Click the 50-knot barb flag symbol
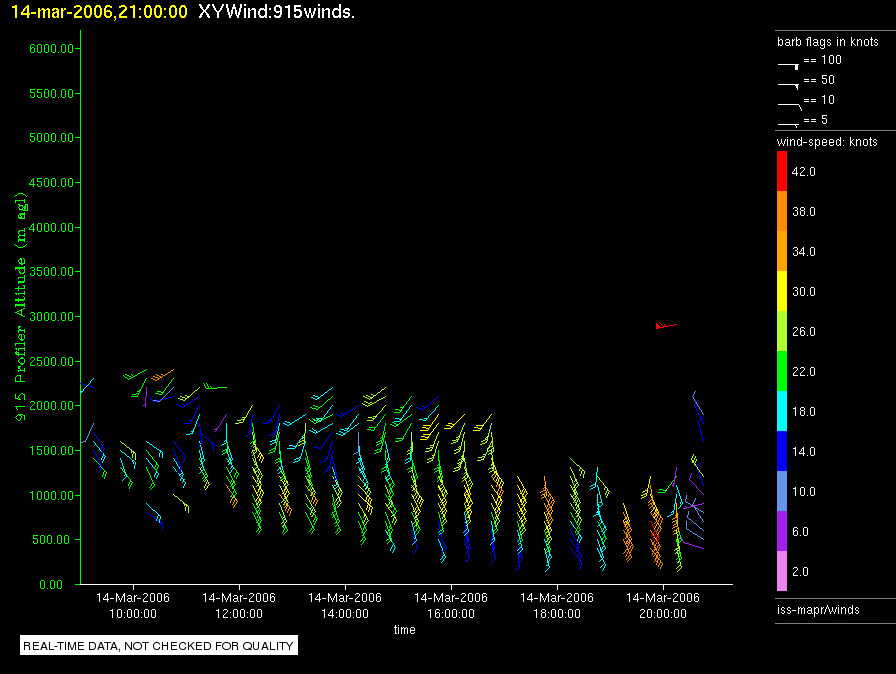This screenshot has height=674, width=896. tap(789, 83)
